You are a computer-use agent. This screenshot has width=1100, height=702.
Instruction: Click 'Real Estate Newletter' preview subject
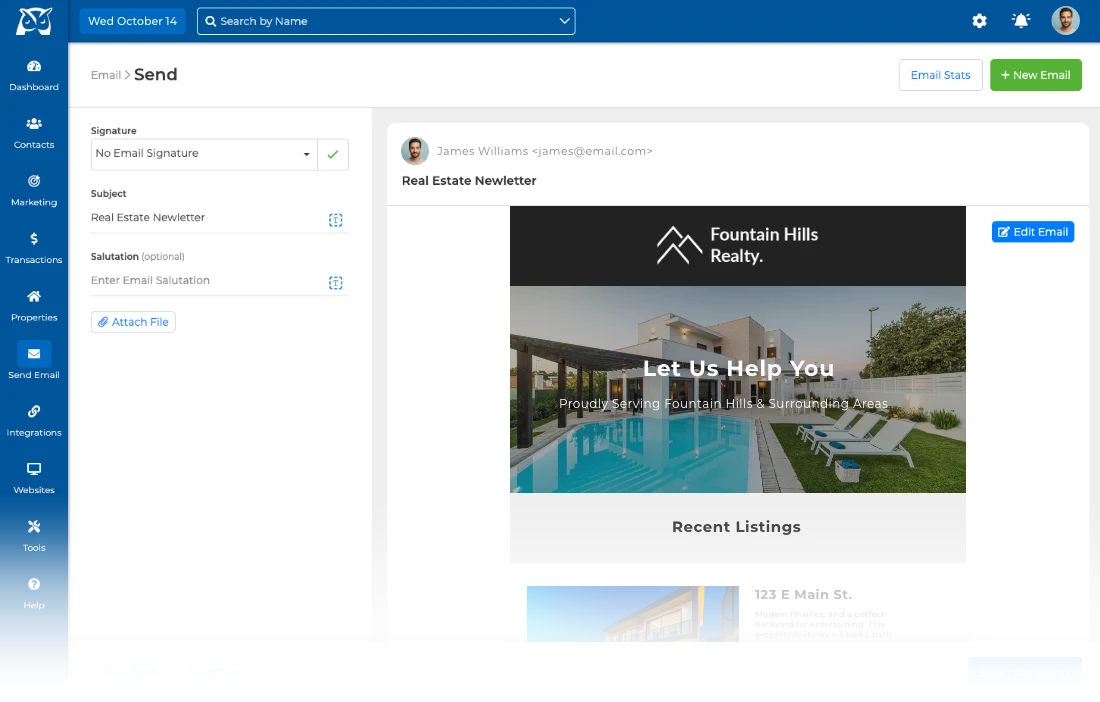(x=469, y=181)
